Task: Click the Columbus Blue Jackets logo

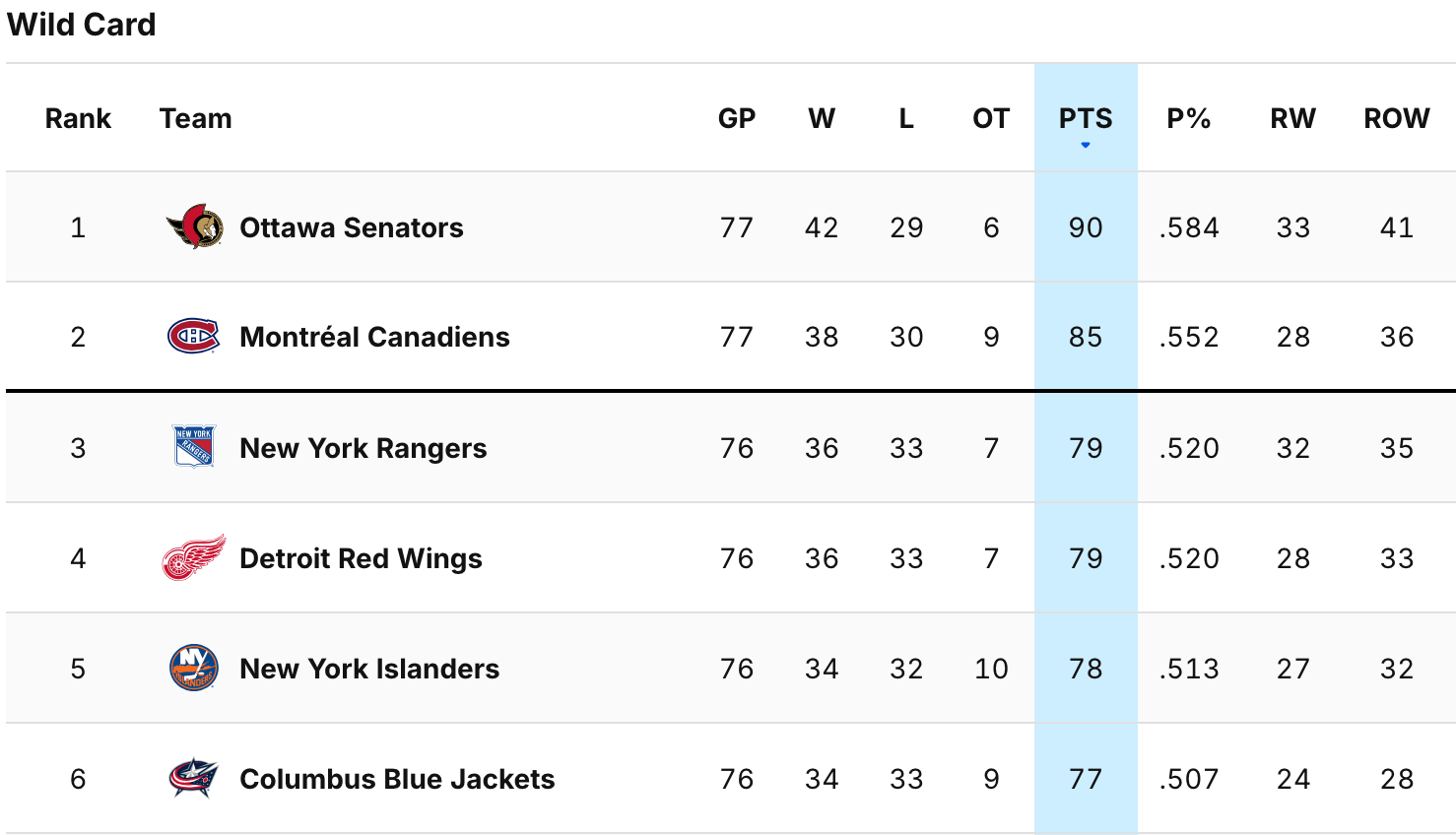Action: click(193, 779)
